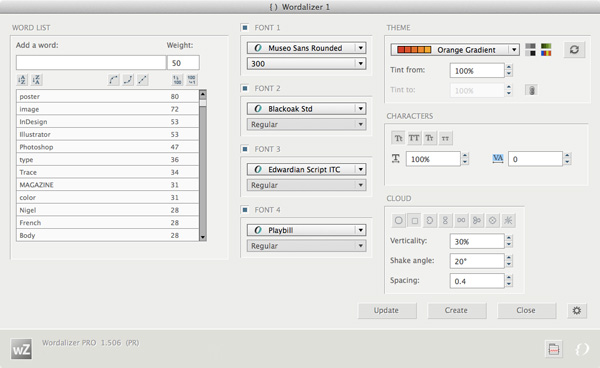
Task: Choose the multicolor theme swatch grid
Action: click(x=546, y=50)
